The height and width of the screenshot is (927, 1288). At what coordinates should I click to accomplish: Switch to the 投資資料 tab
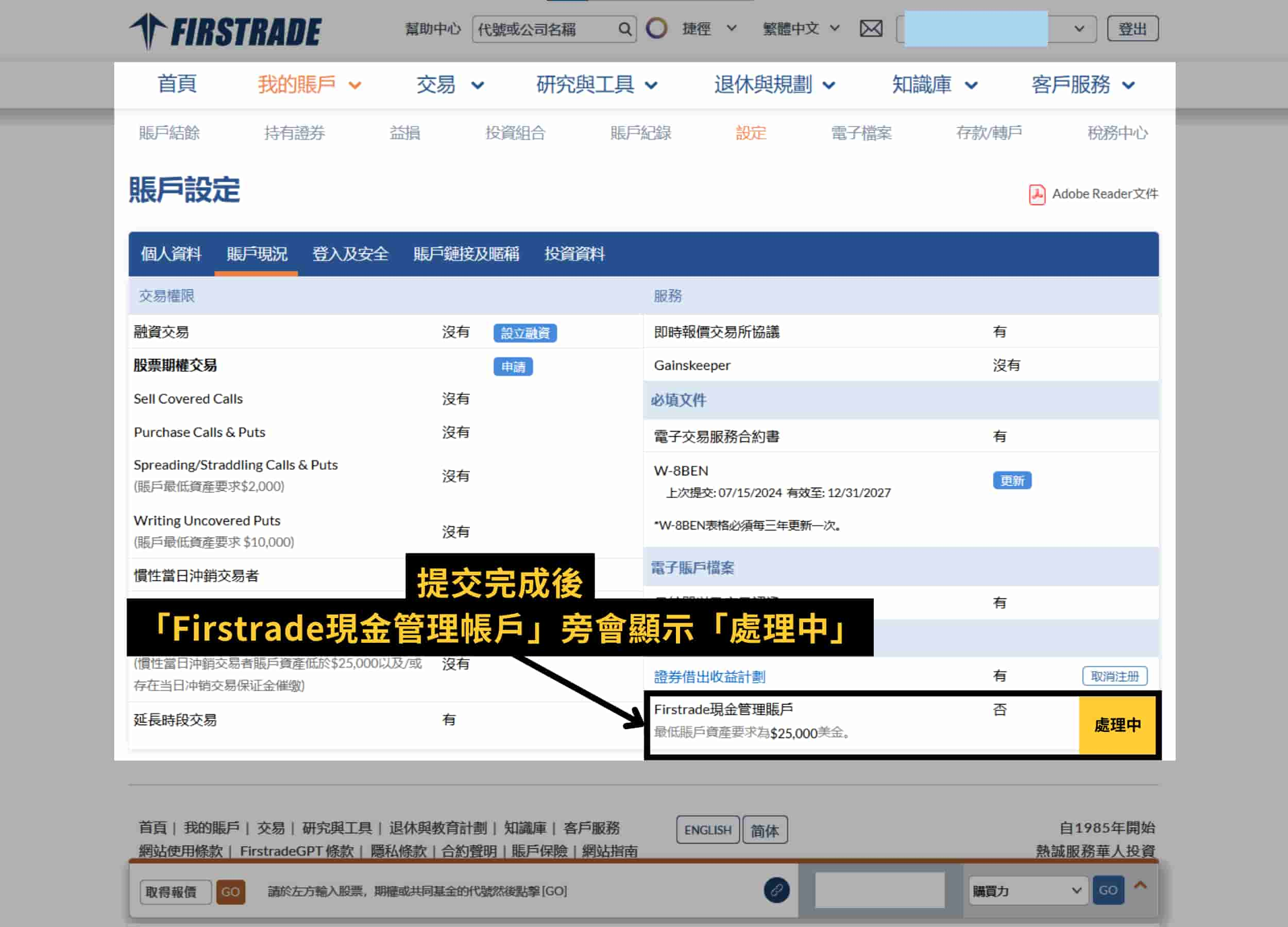[574, 254]
